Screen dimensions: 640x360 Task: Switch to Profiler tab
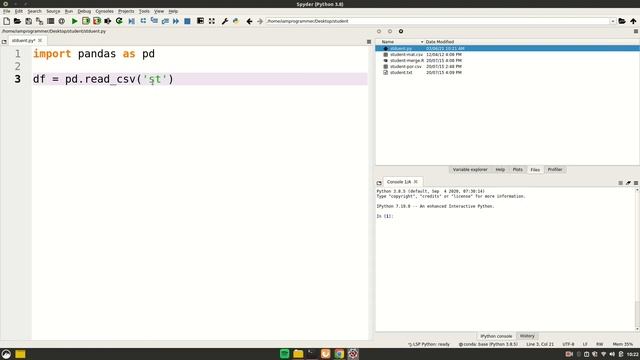pos(555,169)
